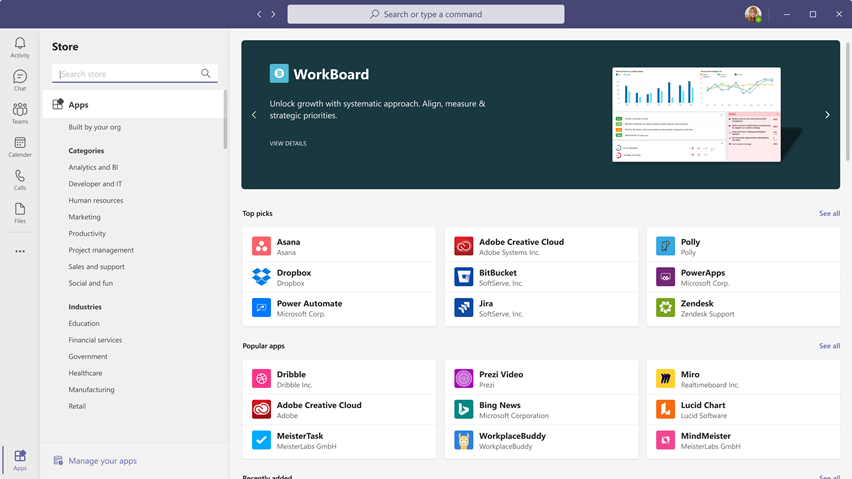Open Adobe Creative Cloud by Adobe Systems Inc.
852x479 pixels.
pos(541,246)
